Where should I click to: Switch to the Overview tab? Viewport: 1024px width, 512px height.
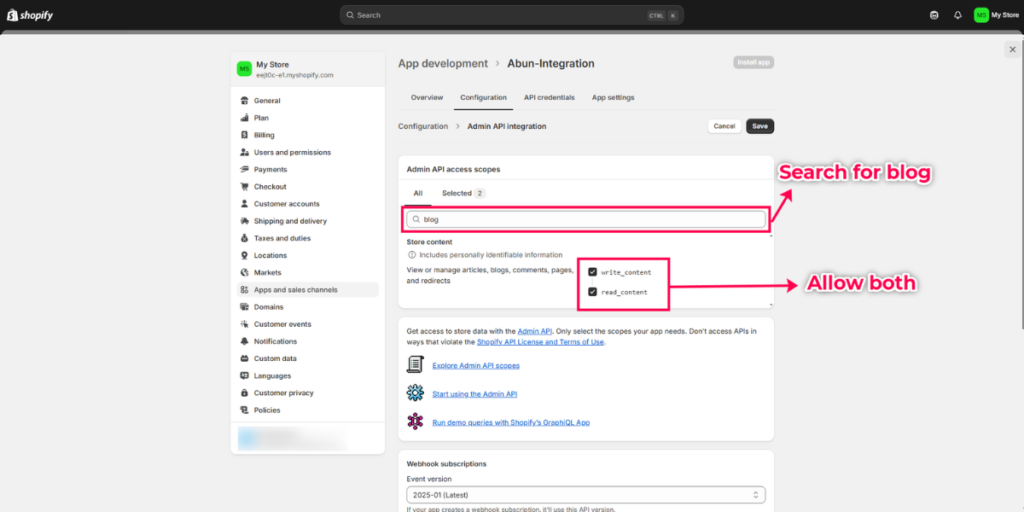426,97
